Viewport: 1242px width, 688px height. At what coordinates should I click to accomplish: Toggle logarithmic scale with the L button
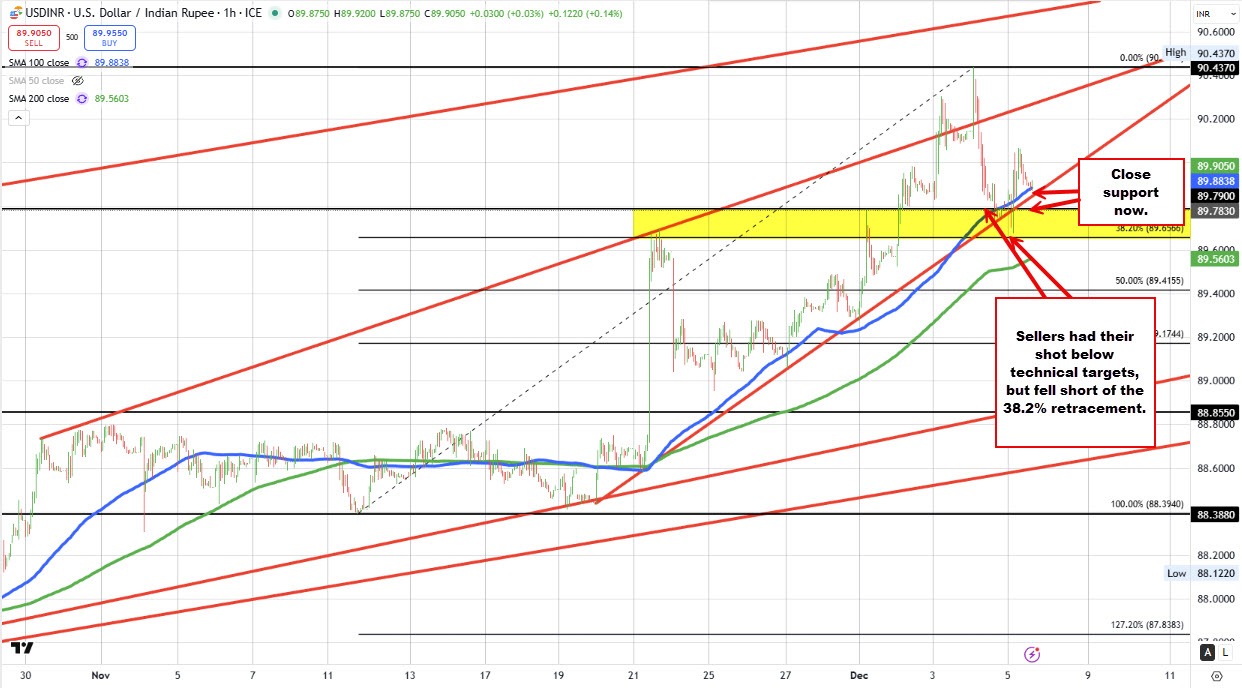(1226, 651)
